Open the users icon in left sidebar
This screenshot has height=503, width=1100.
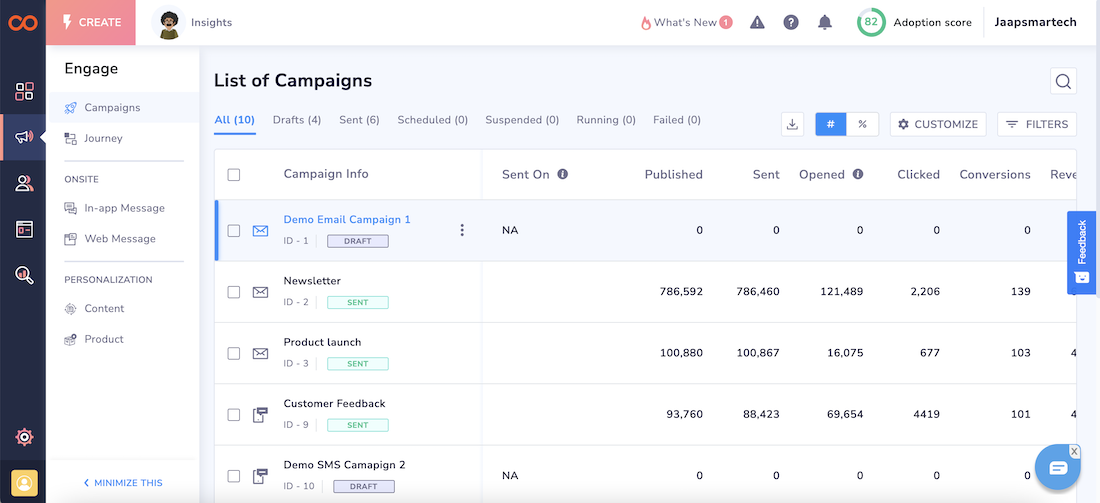coord(24,183)
